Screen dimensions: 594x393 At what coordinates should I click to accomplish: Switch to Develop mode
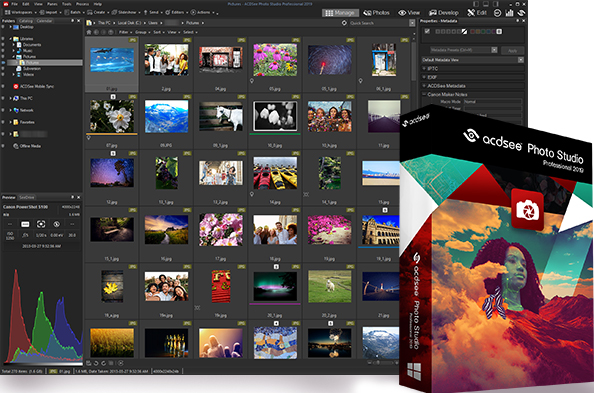[444, 13]
